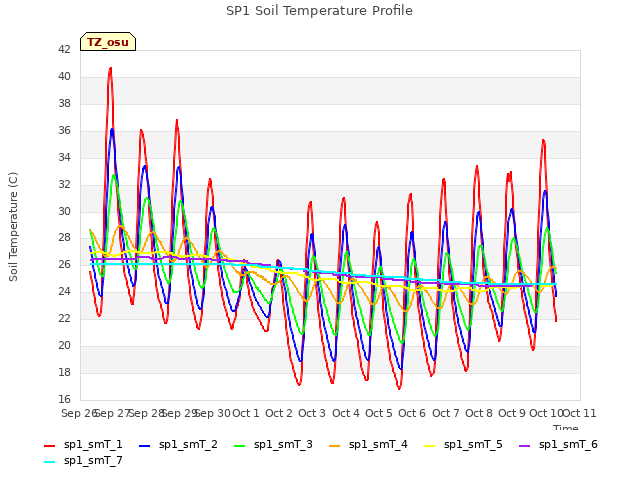640x480 pixels.
Task: Click the Oct 6 x-axis date label
Action: (412, 413)
